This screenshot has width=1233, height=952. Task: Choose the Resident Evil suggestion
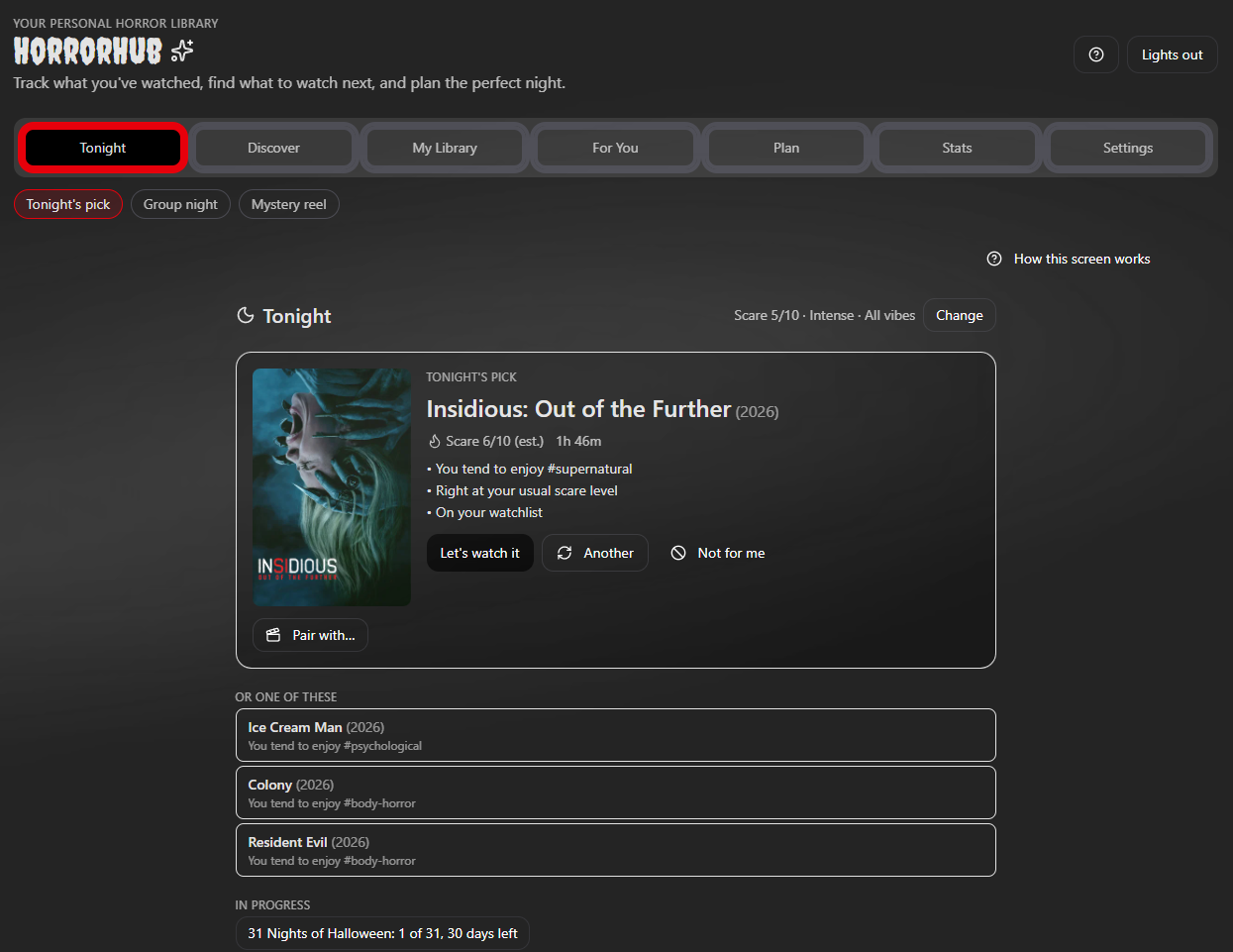(616, 850)
